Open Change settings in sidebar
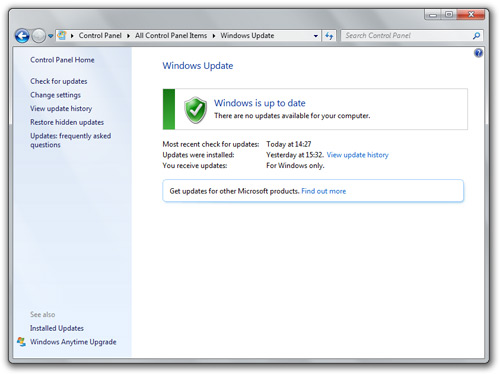Screen dimensions: 500x374 pyautogui.click(x=55, y=95)
